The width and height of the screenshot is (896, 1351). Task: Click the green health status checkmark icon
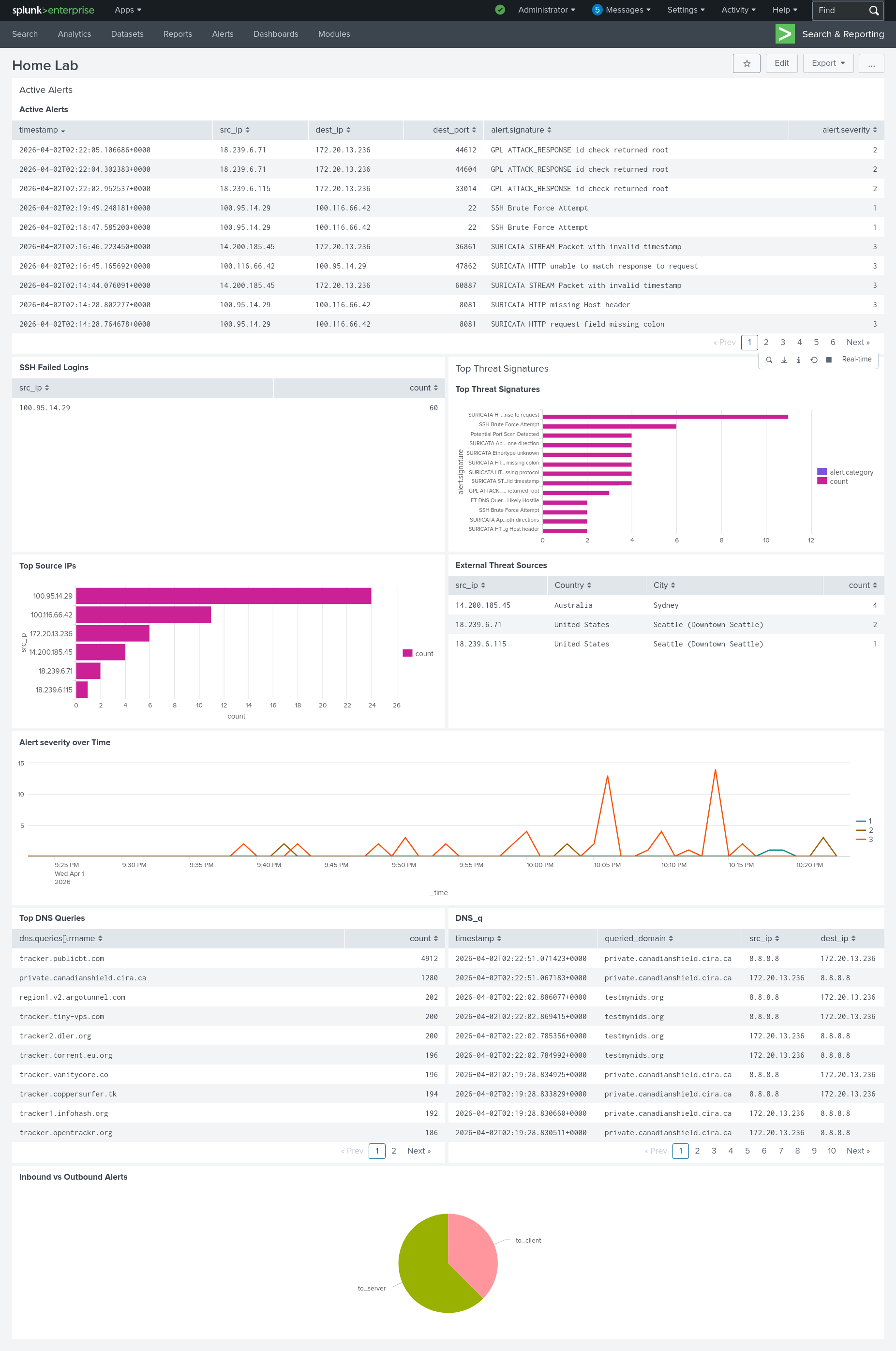[500, 10]
